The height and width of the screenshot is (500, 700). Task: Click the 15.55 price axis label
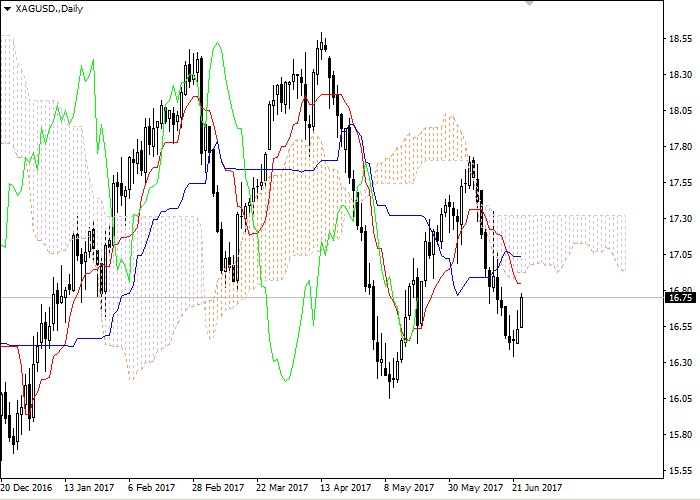click(x=680, y=471)
